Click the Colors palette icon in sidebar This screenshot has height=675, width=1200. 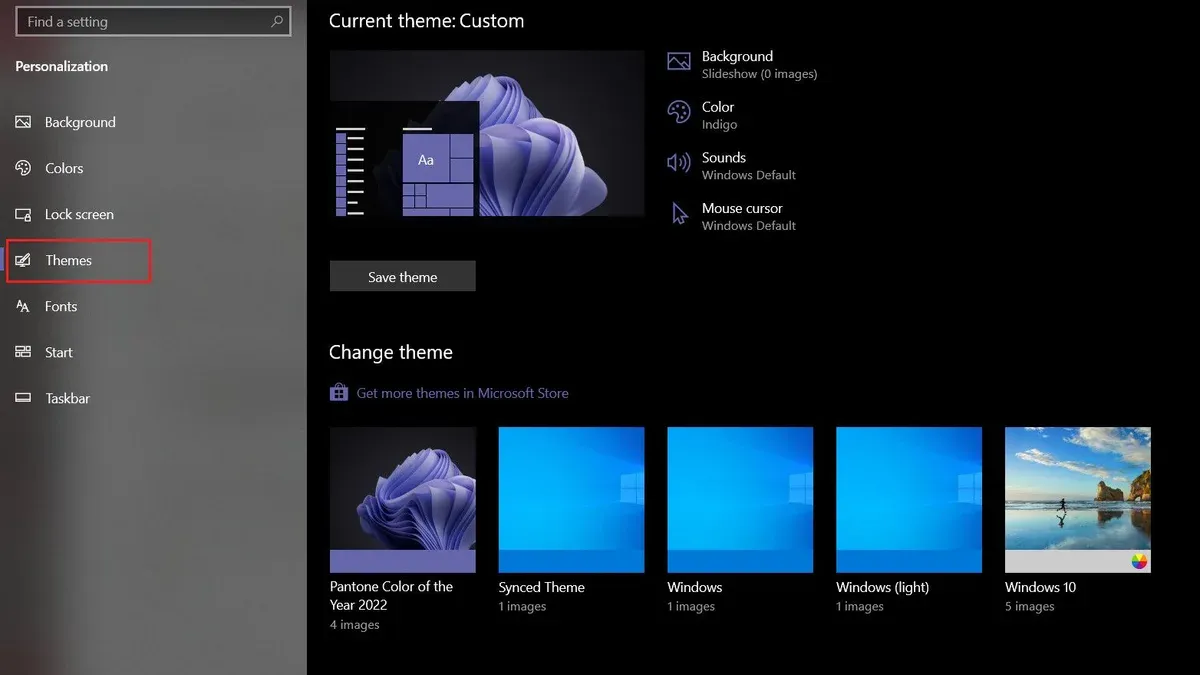coord(23,168)
